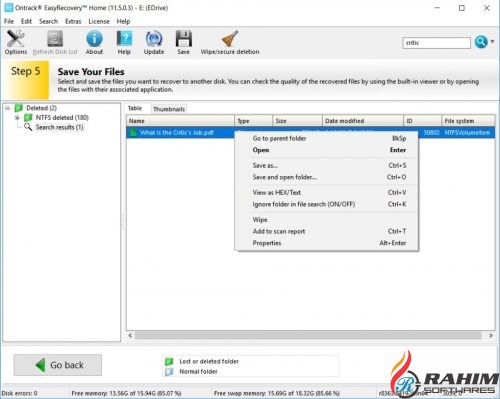Choose Wipe in the context menu

tap(327, 220)
